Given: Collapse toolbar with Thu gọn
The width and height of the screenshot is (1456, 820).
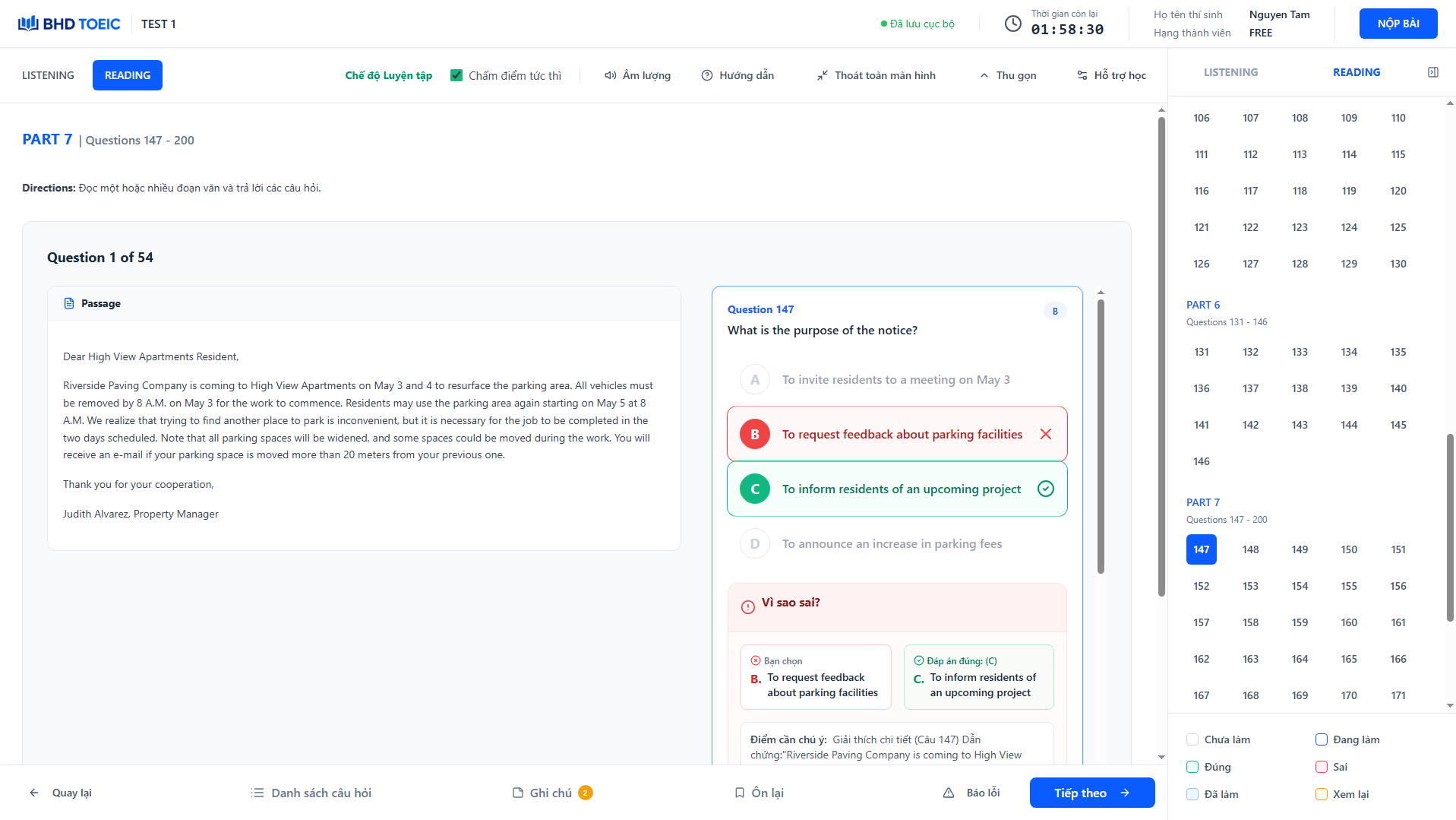Looking at the screenshot, I should (x=1008, y=75).
